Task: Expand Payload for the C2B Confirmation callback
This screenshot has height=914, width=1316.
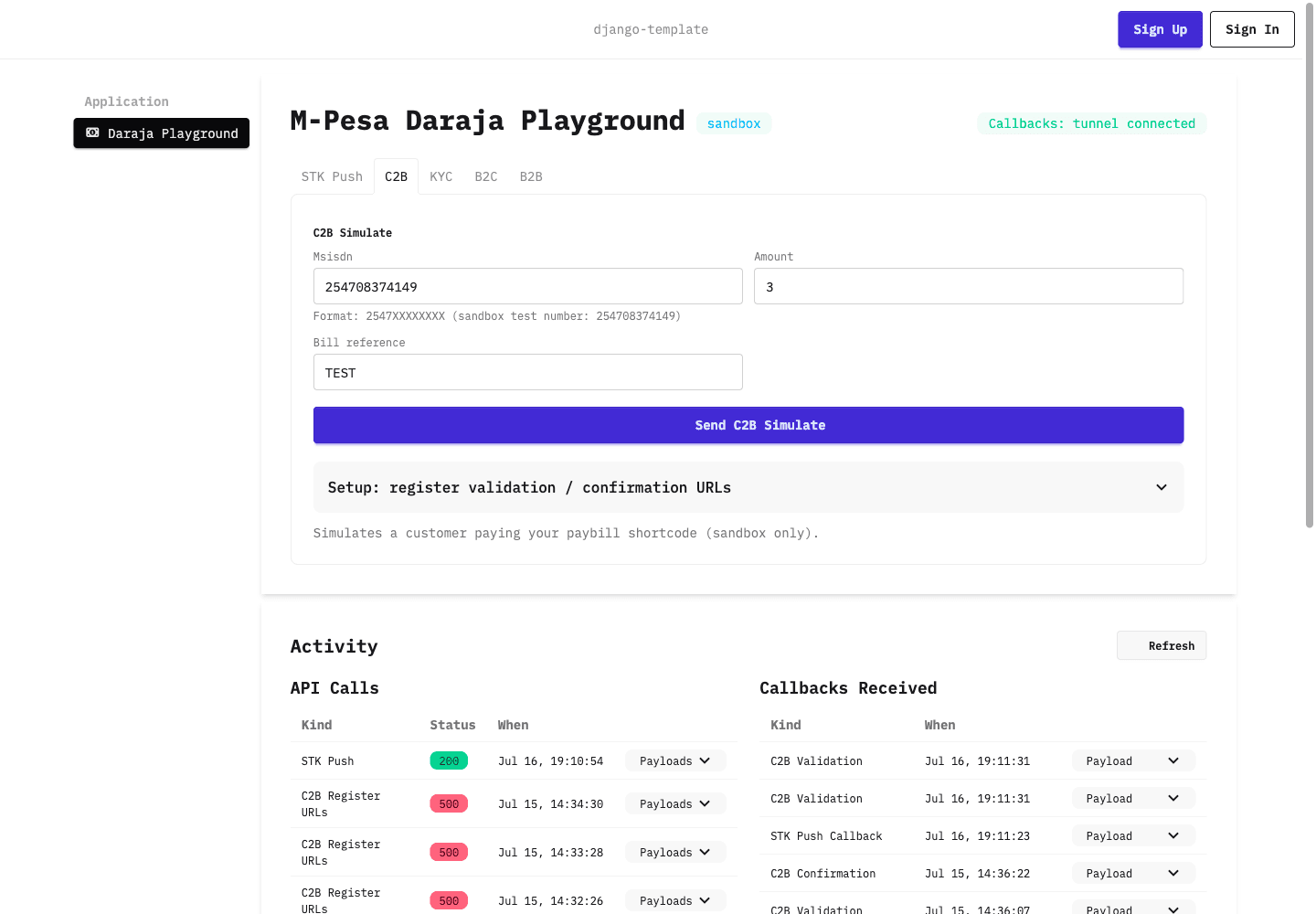Action: pos(1133,873)
